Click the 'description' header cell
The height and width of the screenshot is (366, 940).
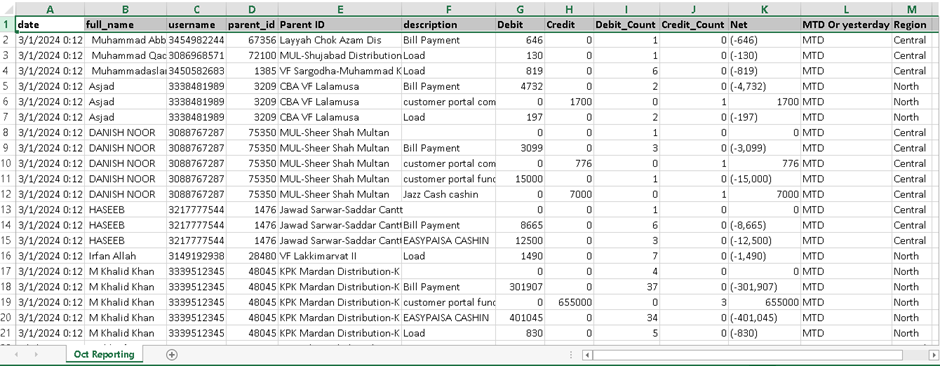click(x=448, y=25)
